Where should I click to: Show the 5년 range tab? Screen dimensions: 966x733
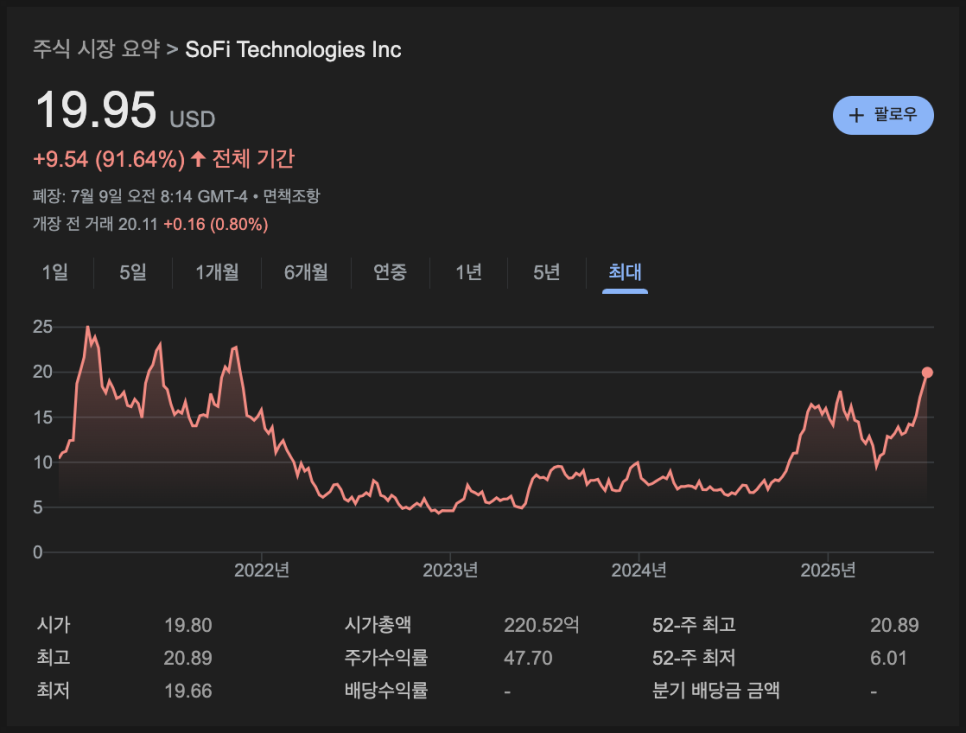coord(546,272)
